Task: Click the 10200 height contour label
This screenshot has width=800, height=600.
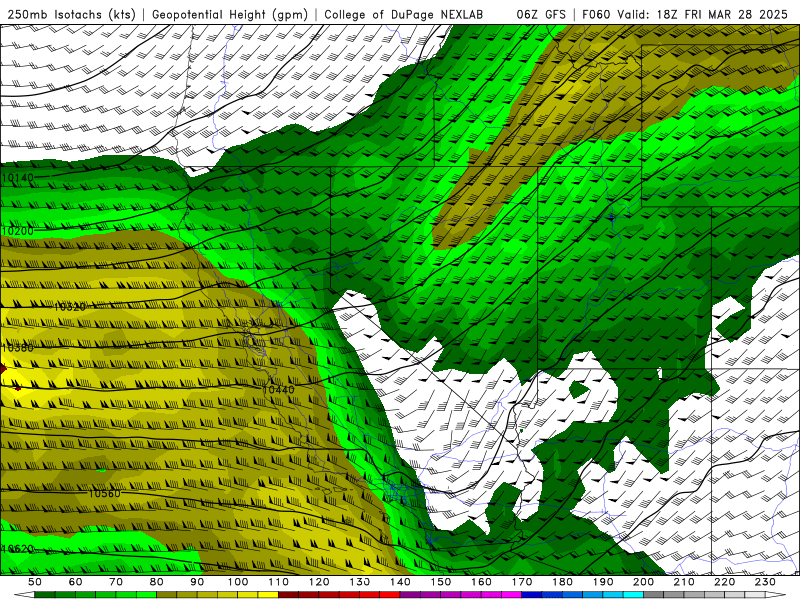Action: [18, 231]
